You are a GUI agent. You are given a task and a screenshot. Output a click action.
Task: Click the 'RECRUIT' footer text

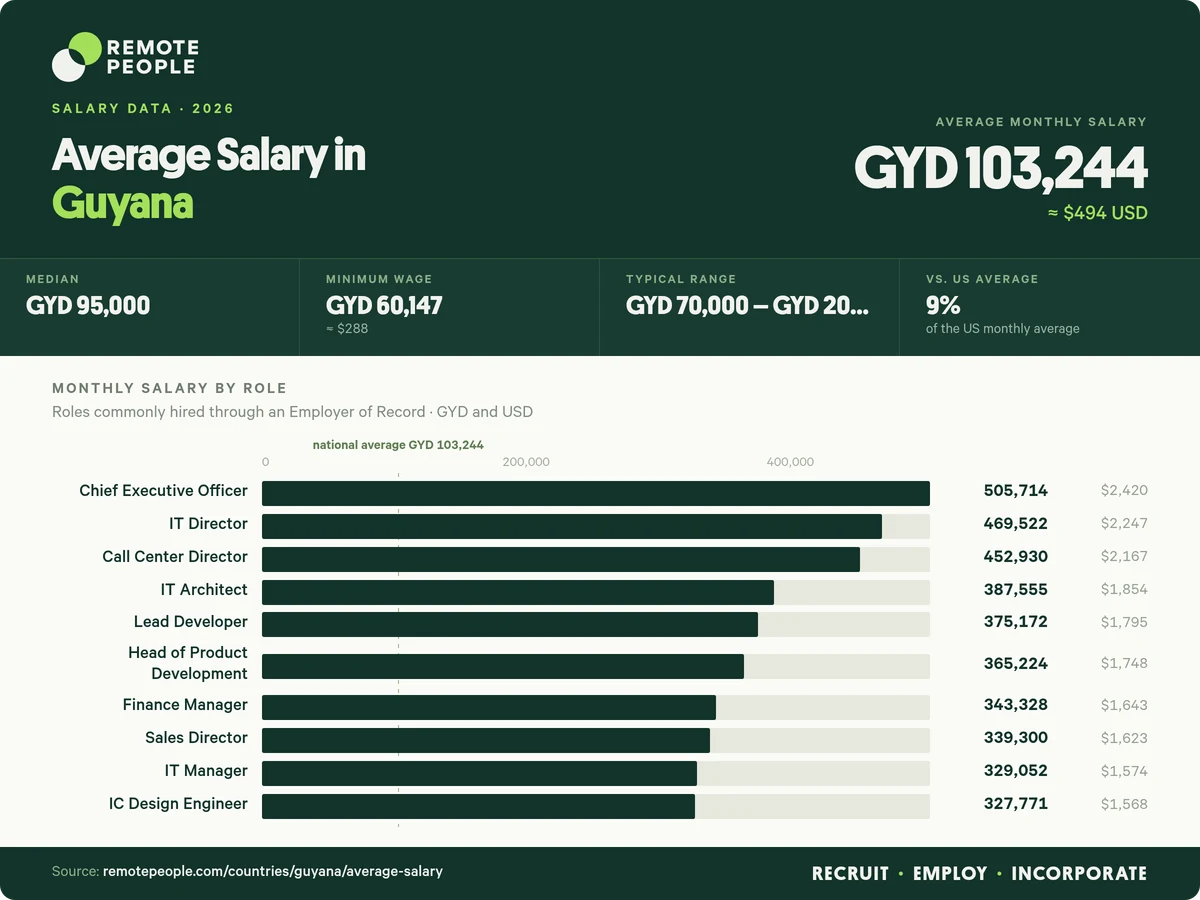(850, 874)
